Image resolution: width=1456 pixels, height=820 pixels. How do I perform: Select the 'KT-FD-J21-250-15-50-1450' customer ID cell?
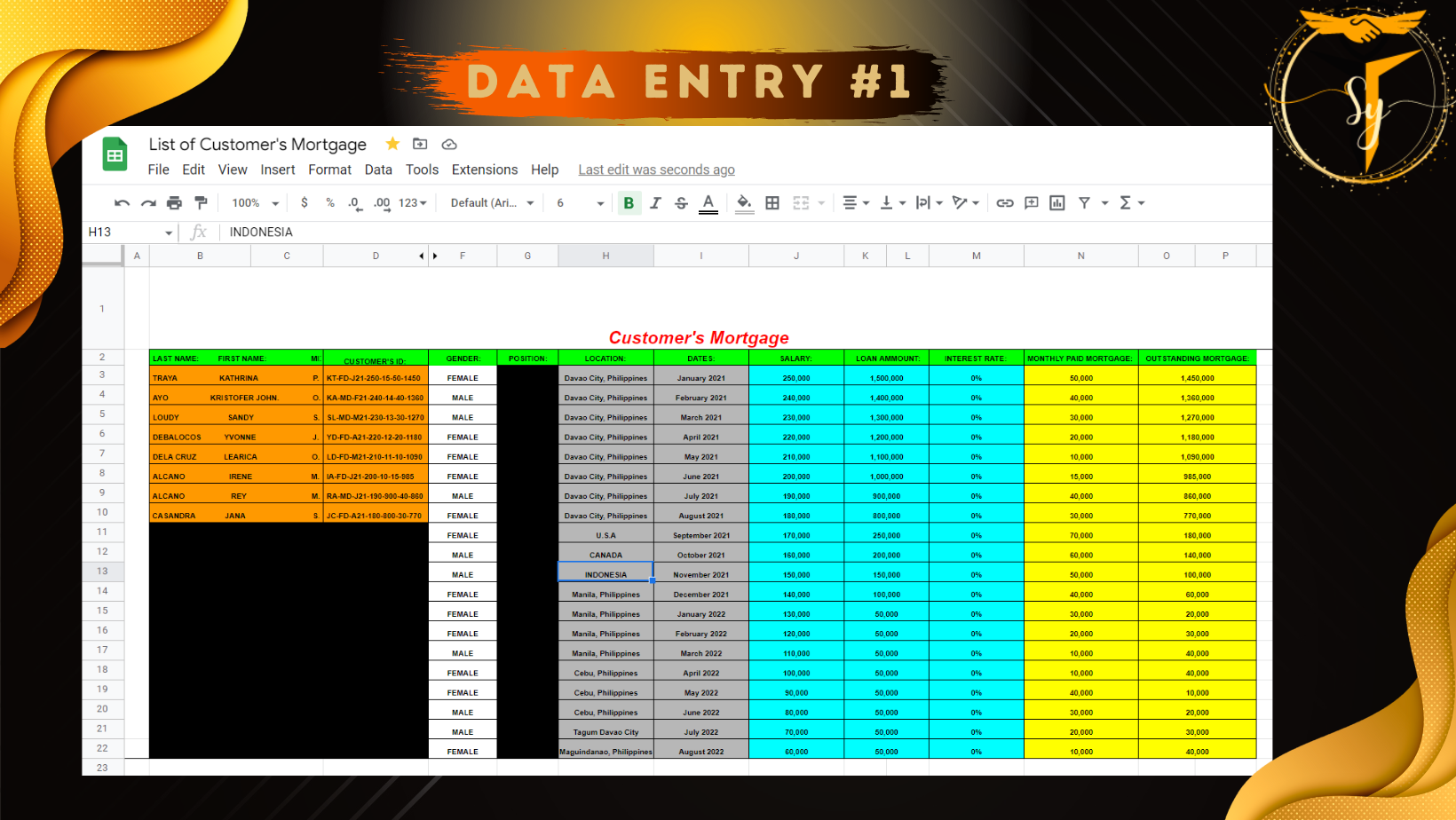tap(376, 375)
